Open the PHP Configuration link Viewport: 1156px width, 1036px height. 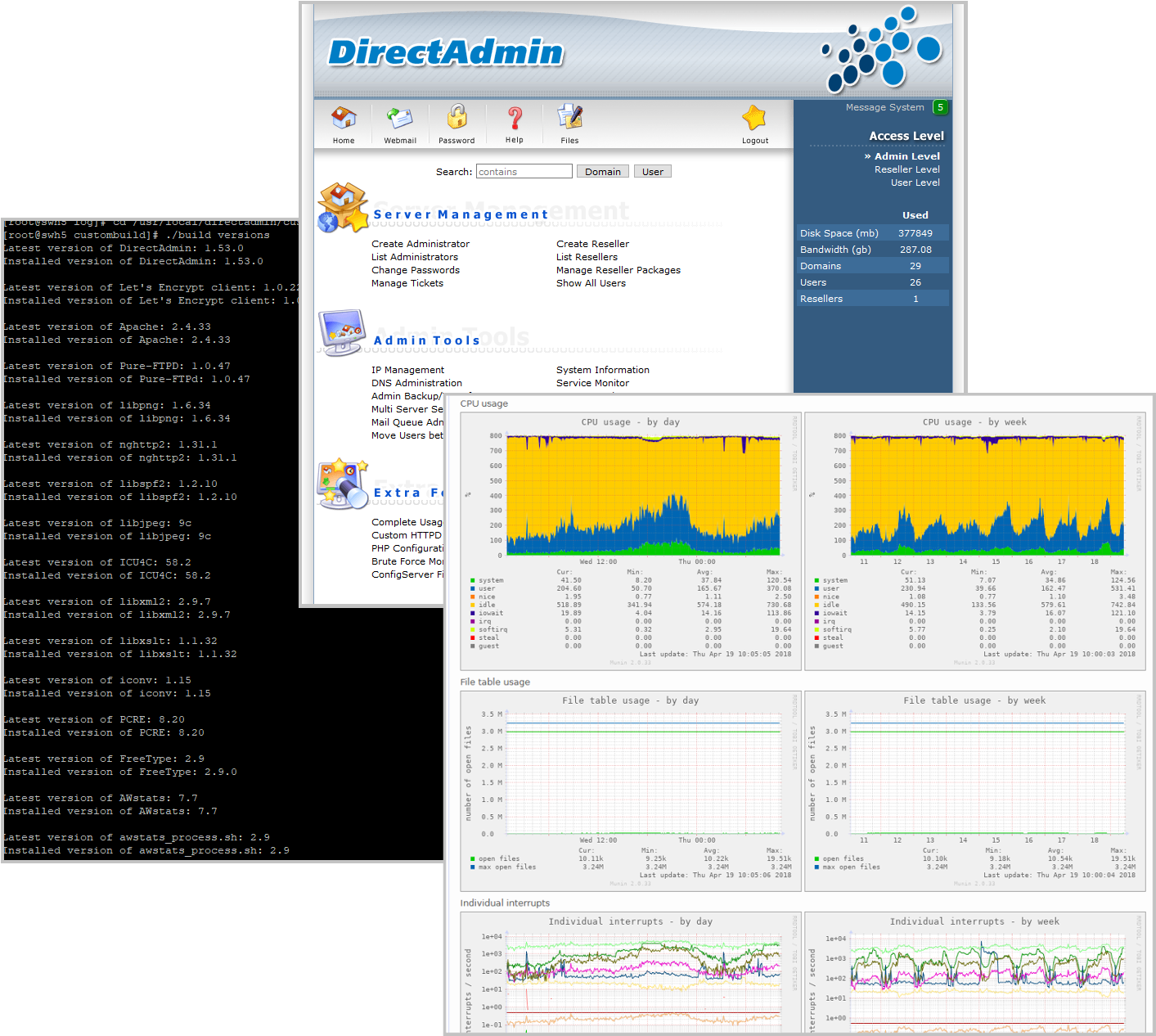pyautogui.click(x=407, y=548)
